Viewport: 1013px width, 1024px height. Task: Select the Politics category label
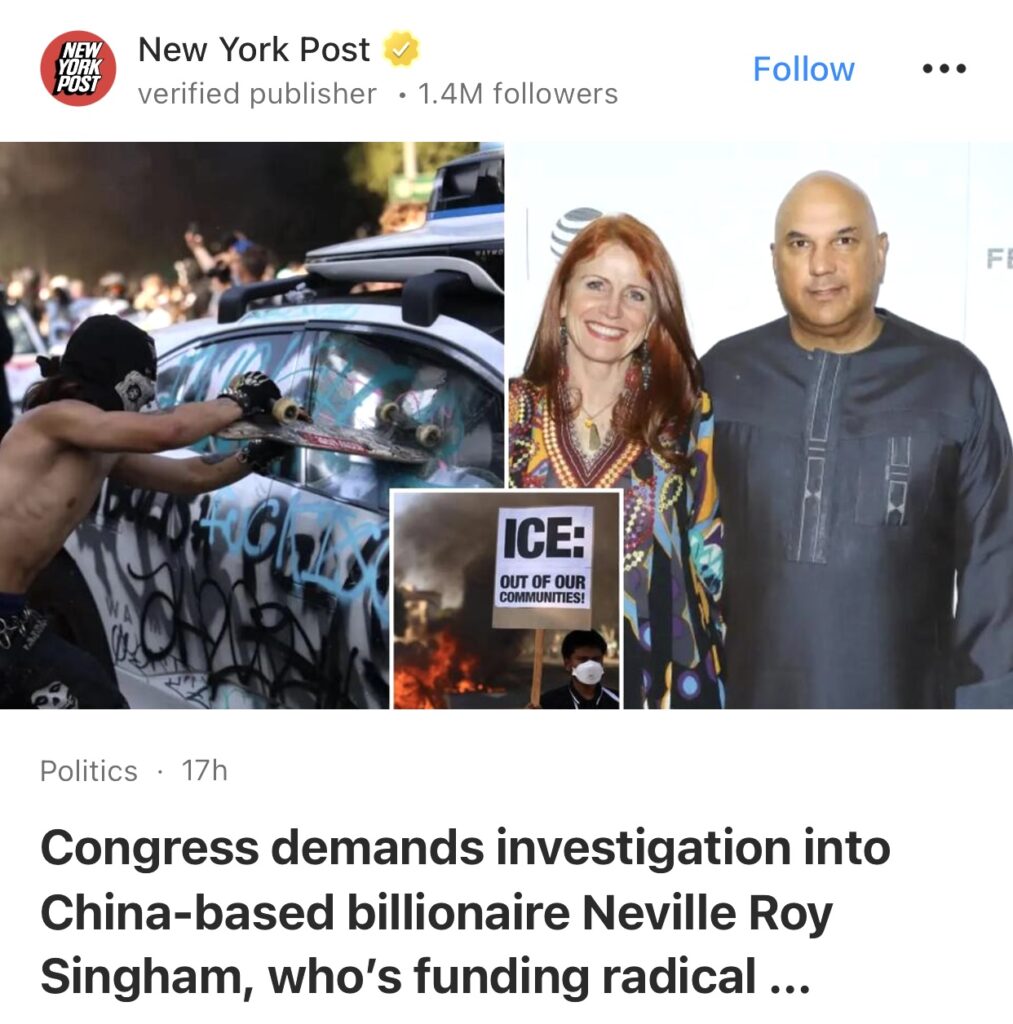pyautogui.click(x=89, y=771)
